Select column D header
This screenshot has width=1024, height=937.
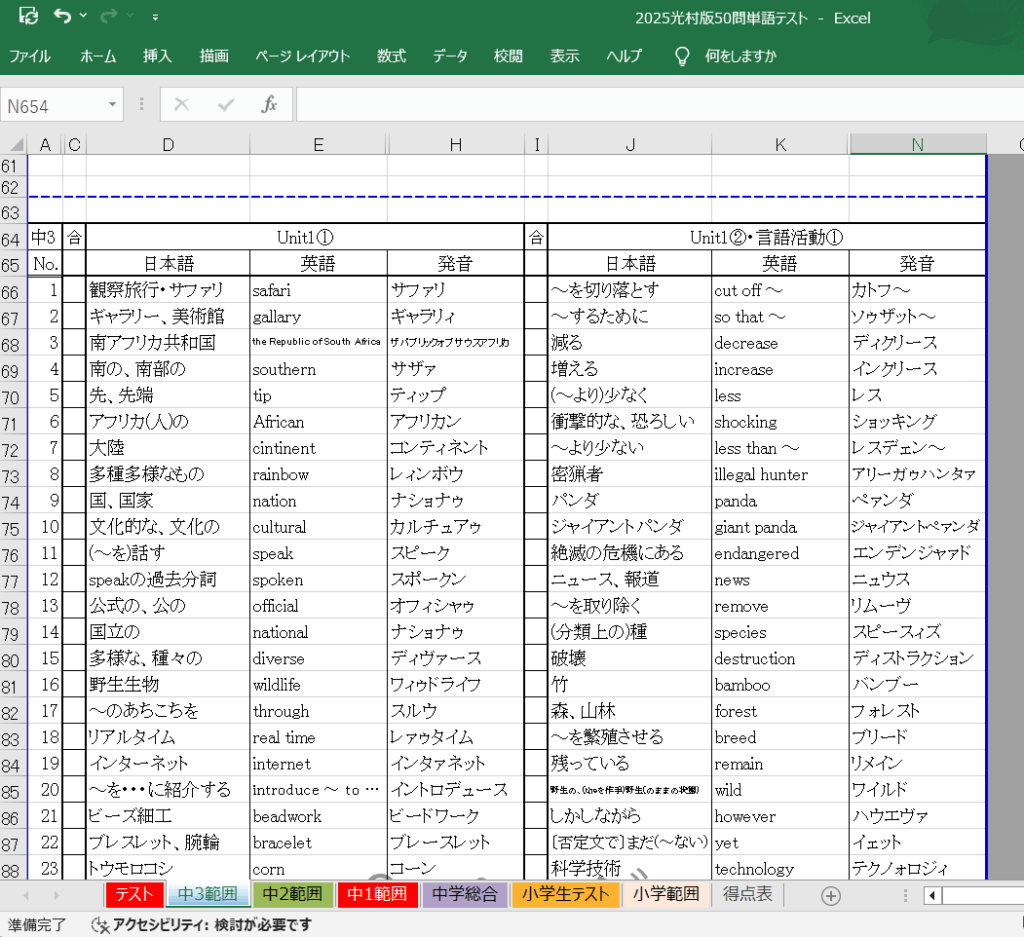pos(168,145)
